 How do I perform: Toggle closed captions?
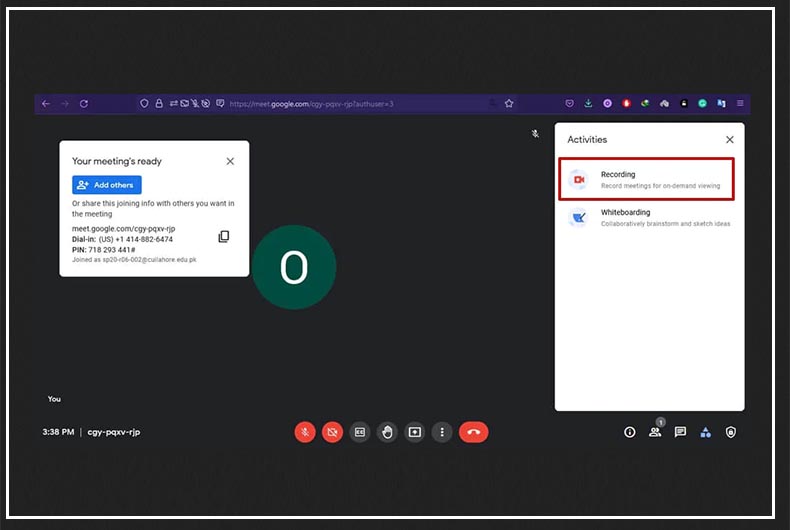pos(360,432)
